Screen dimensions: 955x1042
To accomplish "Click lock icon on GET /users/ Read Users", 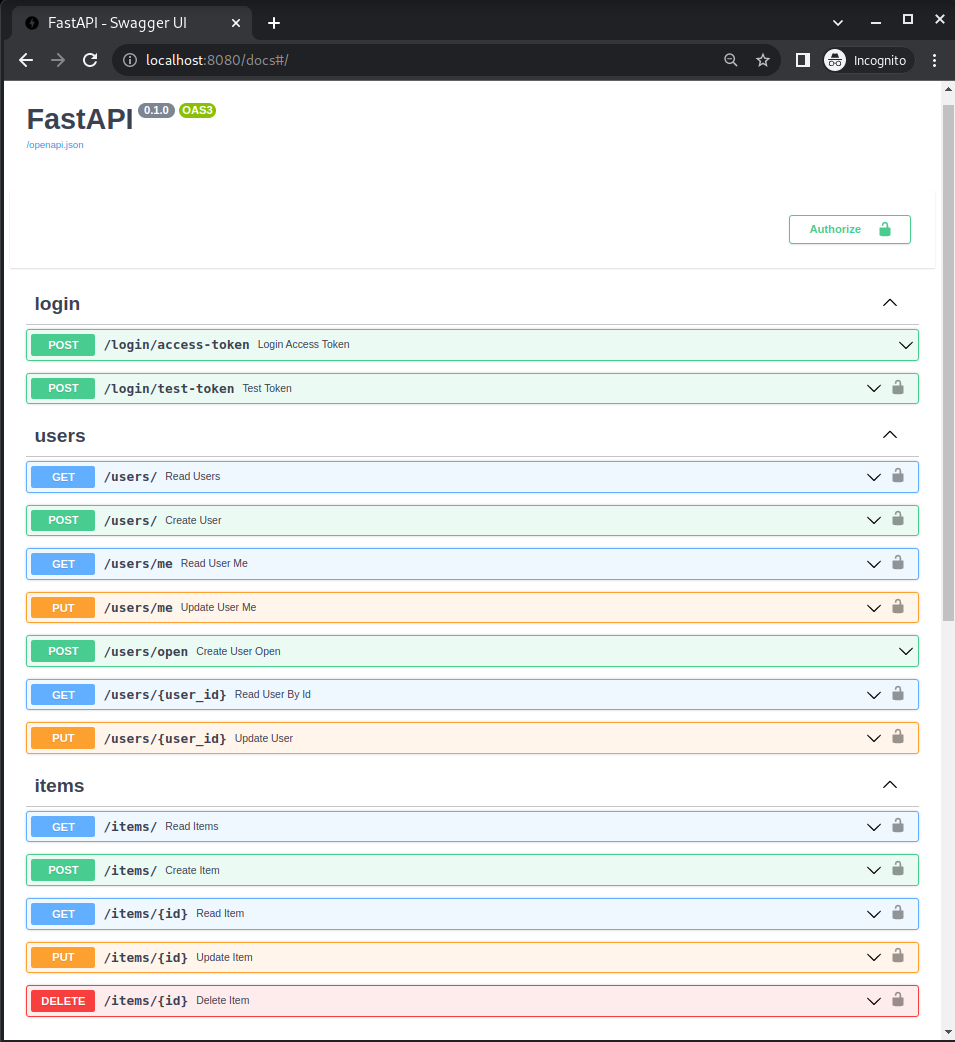I will [x=898, y=476].
